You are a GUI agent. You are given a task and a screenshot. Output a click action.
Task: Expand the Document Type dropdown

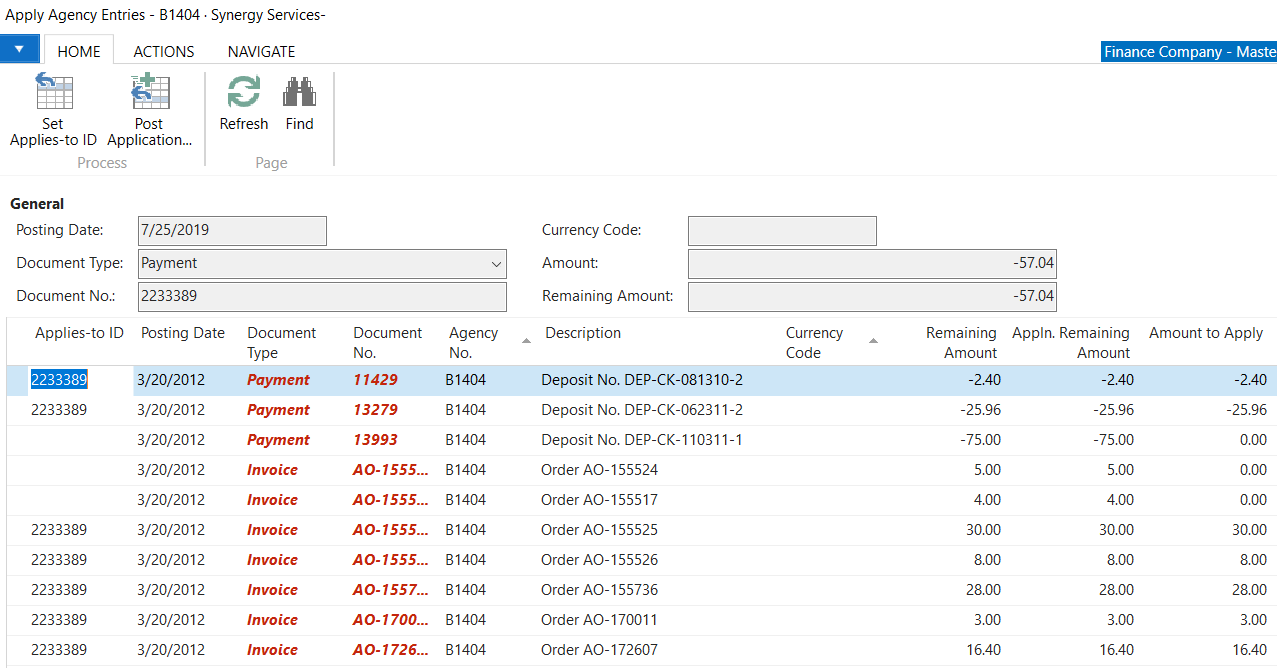pos(496,264)
